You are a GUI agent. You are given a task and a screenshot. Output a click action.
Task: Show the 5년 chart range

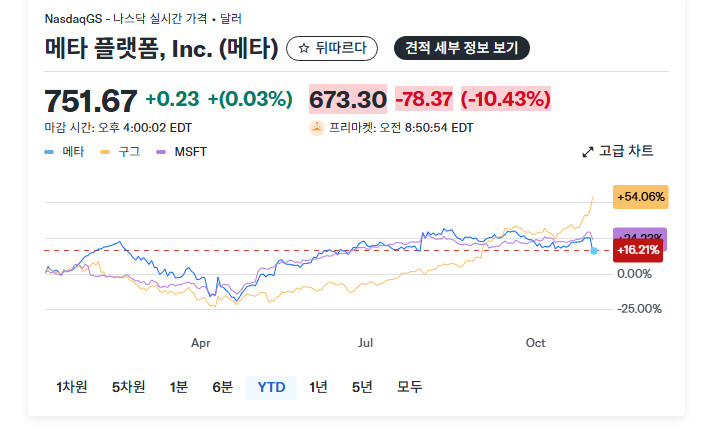(361, 387)
